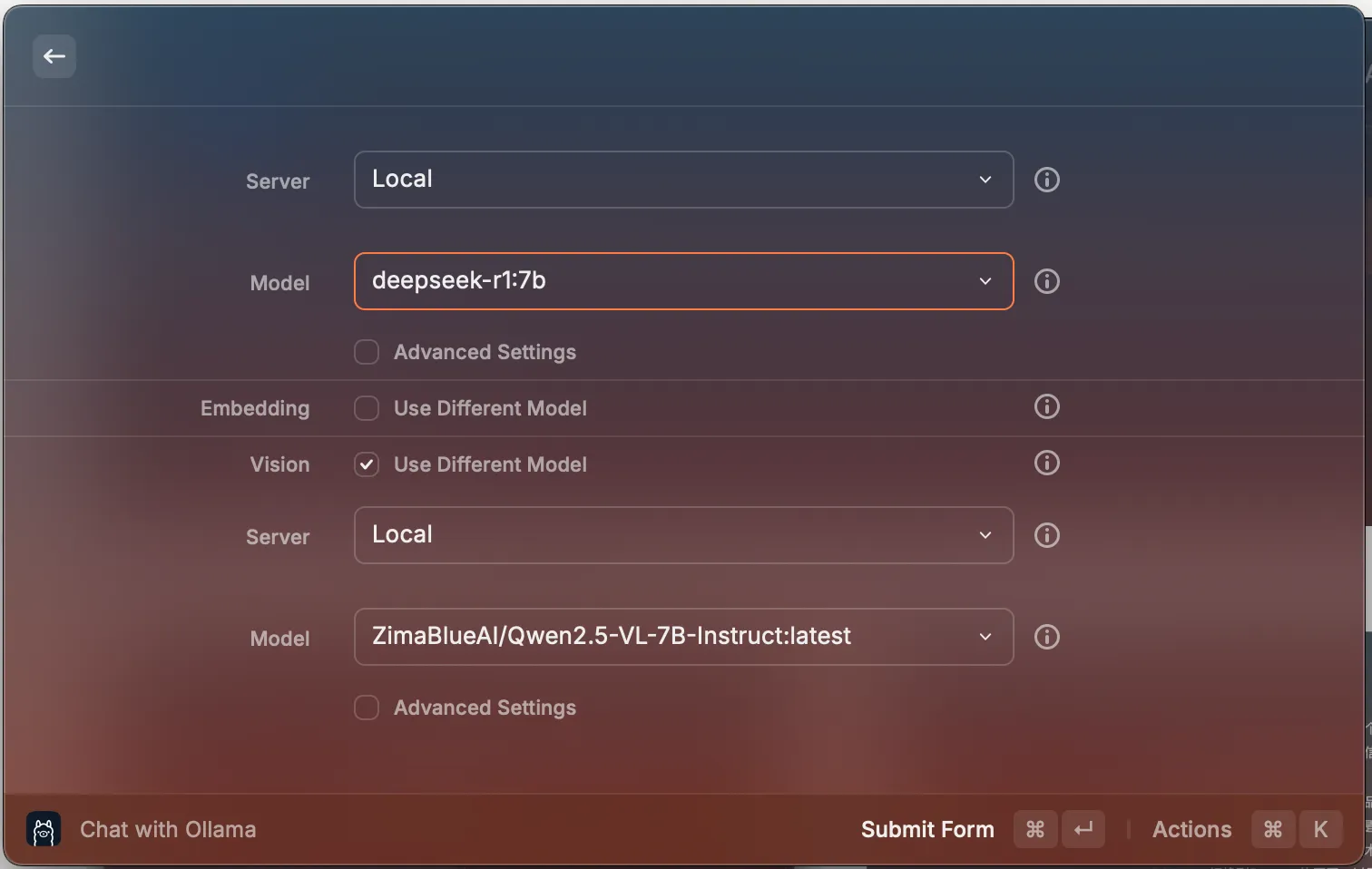Click Submit Form in the footer
The width and height of the screenshot is (1372, 869).
pos(926,829)
